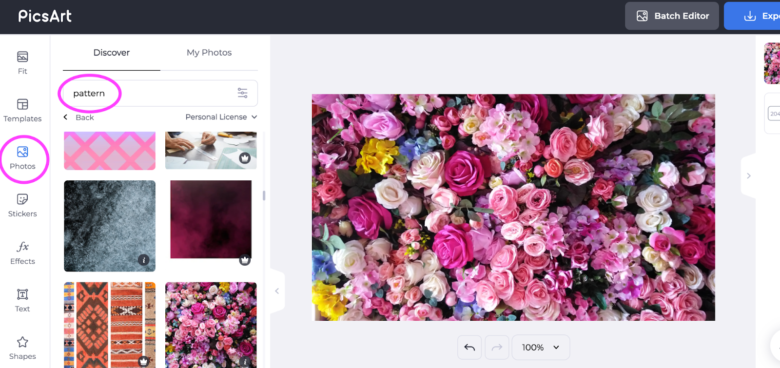The image size is (780, 368).
Task: Click the undo arrow button
Action: [469, 347]
